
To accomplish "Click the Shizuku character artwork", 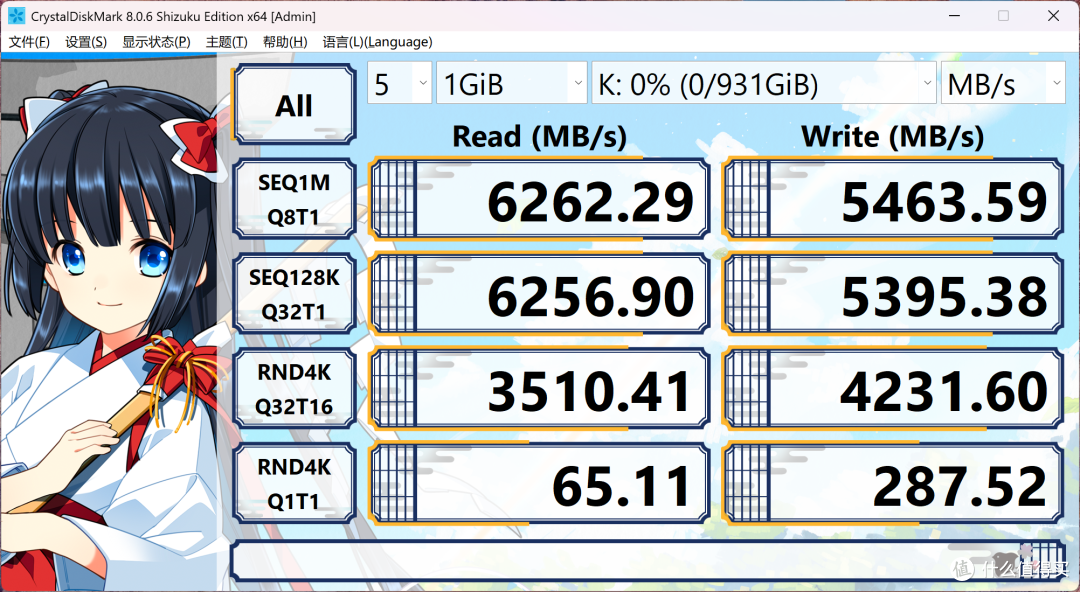I will tap(110, 324).
